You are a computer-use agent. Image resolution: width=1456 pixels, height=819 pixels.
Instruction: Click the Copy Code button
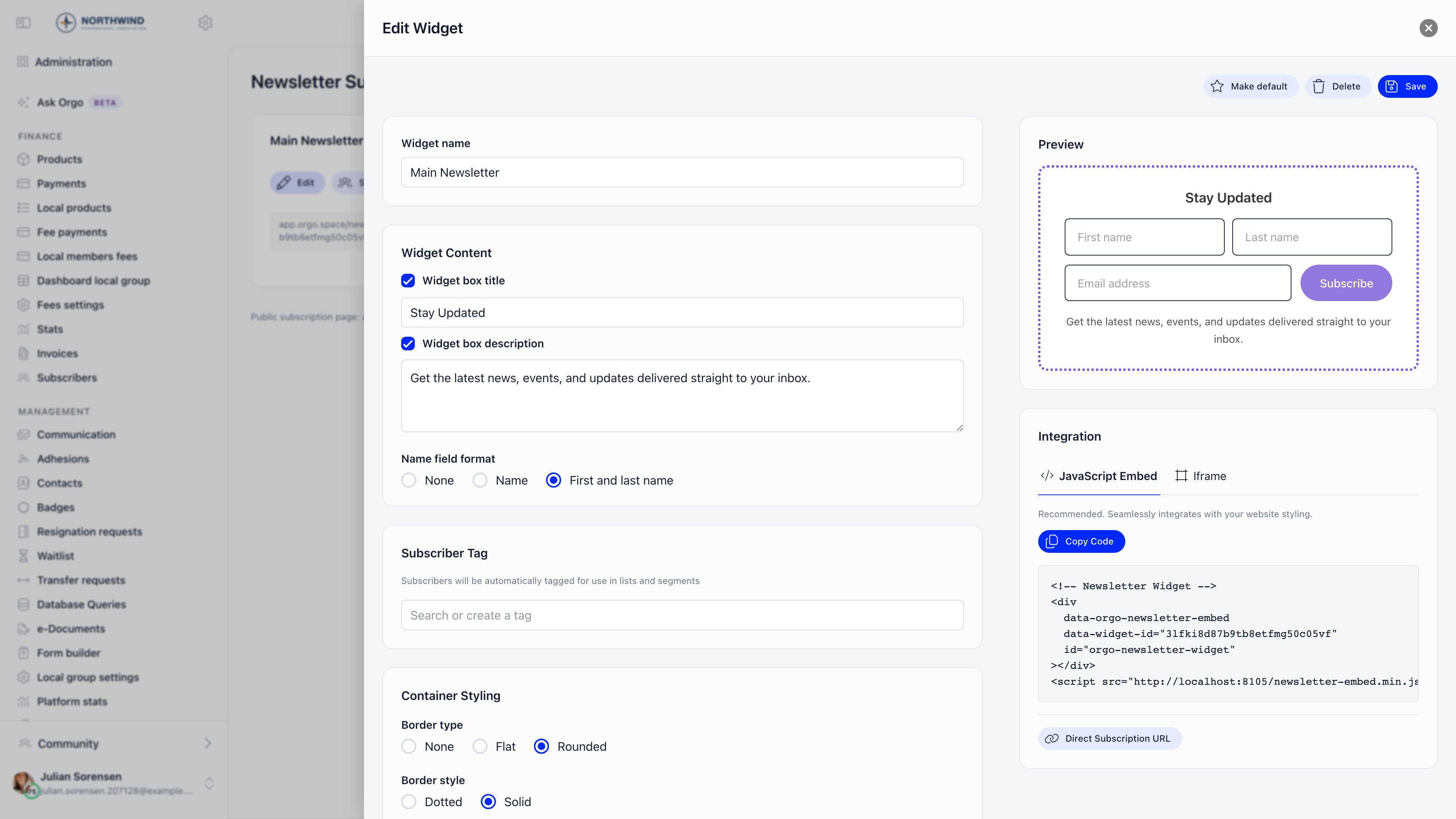point(1081,541)
